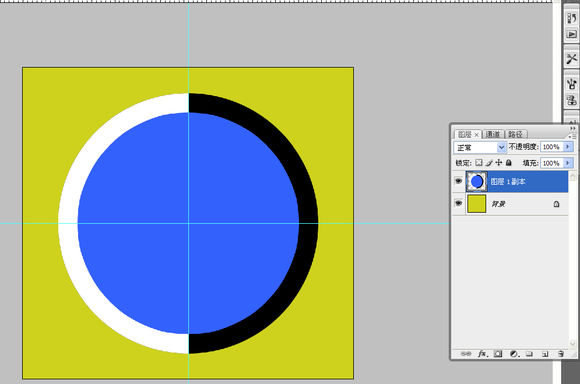This screenshot has width=580, height=384.
Task: Create new fill or adjustment layer
Action: tap(514, 354)
